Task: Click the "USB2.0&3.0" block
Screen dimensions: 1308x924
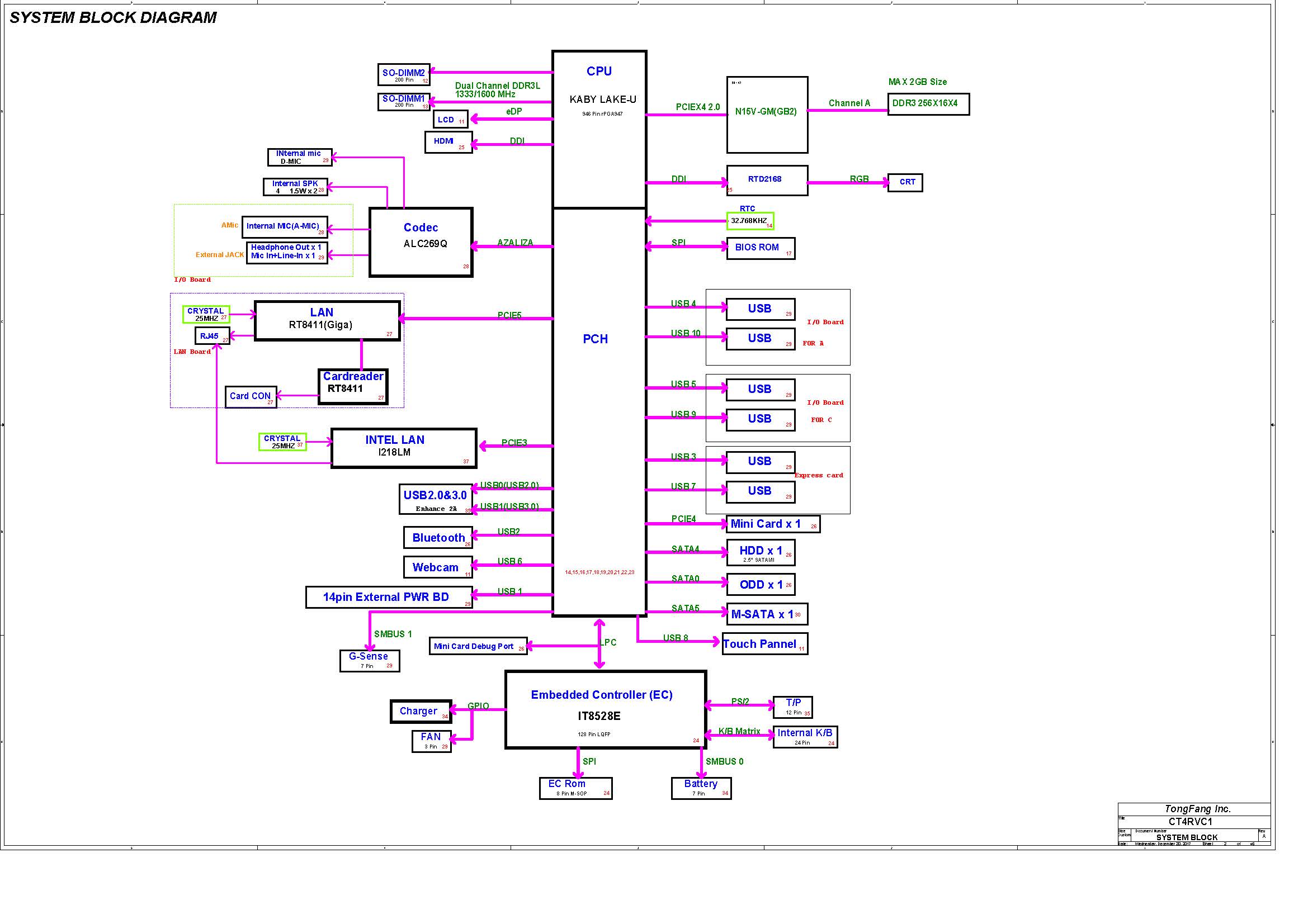Action: pyautogui.click(x=436, y=499)
